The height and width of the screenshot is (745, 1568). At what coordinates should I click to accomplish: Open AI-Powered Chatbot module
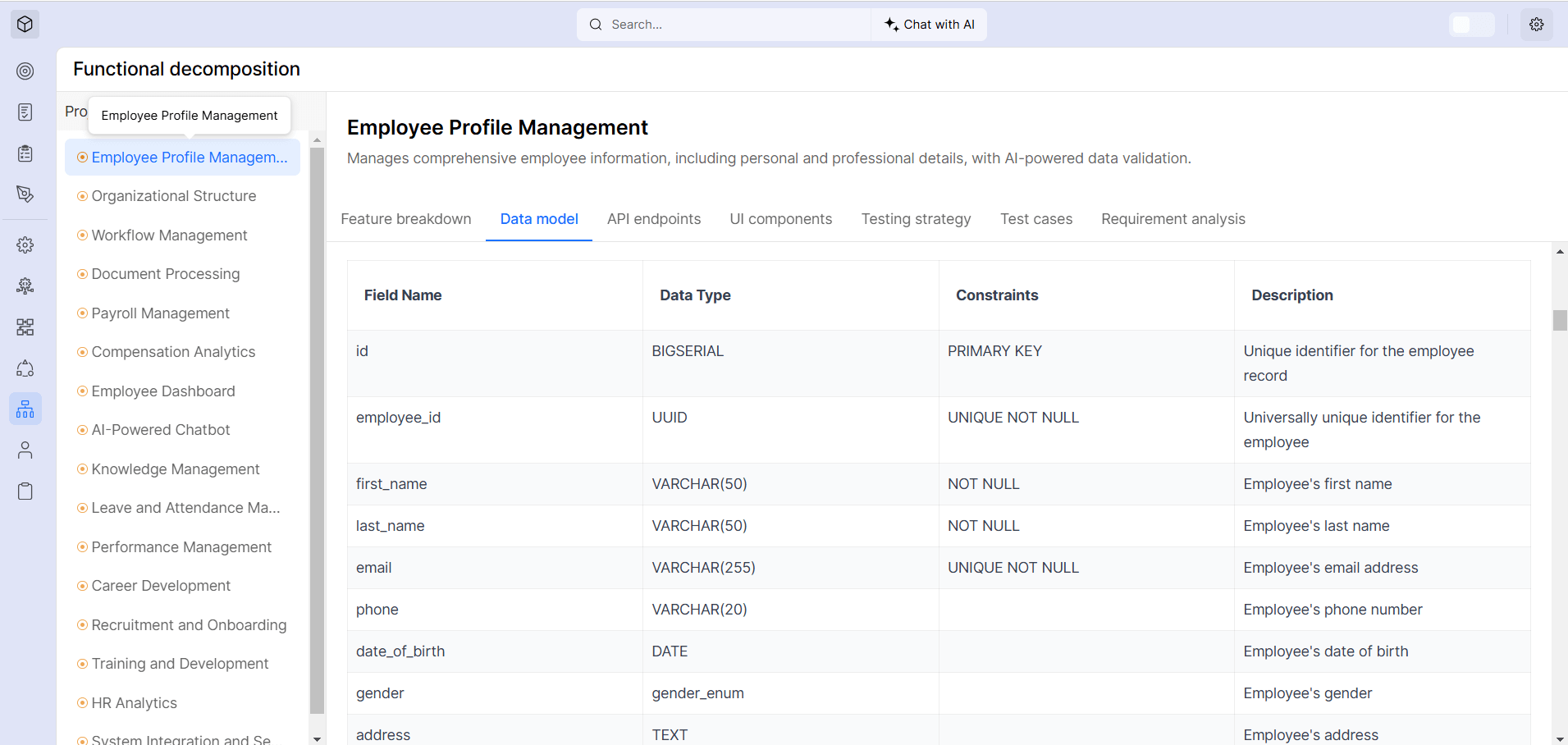click(161, 430)
